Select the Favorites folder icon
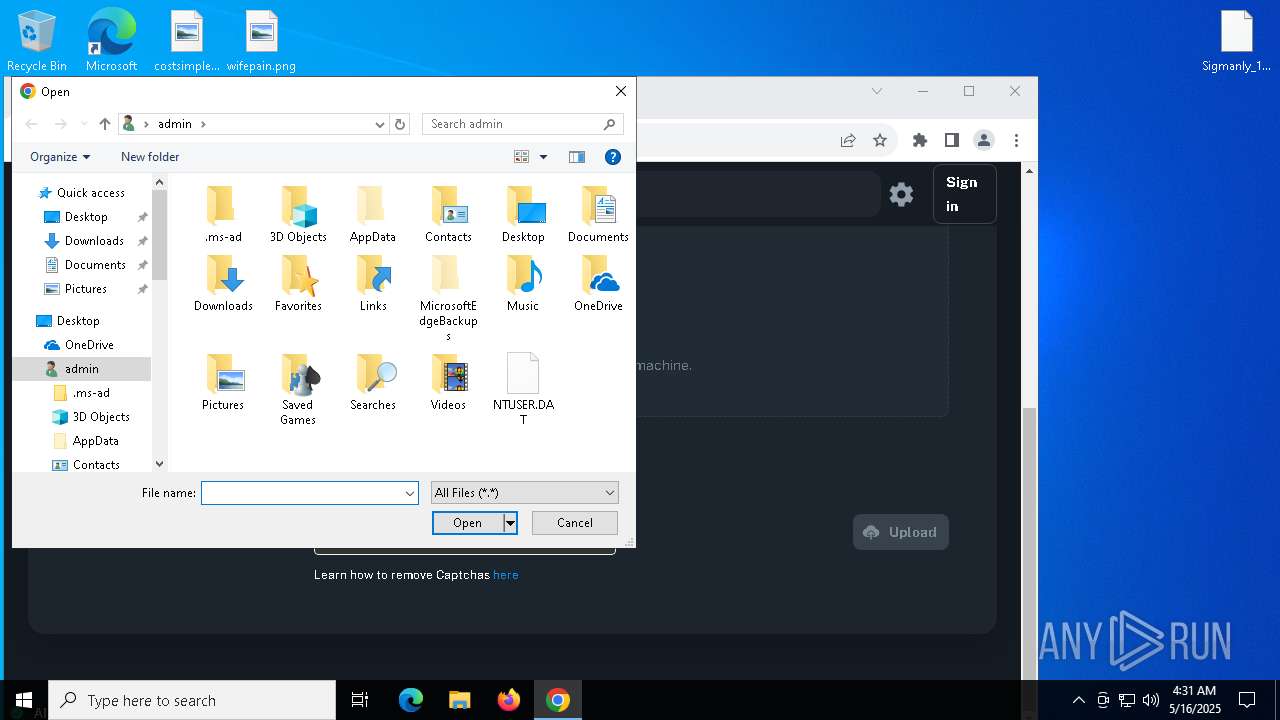Screen dimensions: 1280x720 [x=298, y=283]
